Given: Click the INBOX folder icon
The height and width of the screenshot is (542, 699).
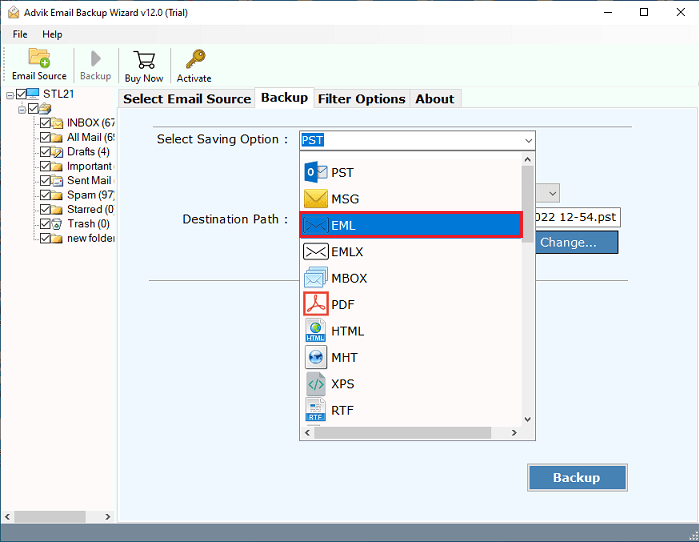Looking at the screenshot, I should point(57,123).
